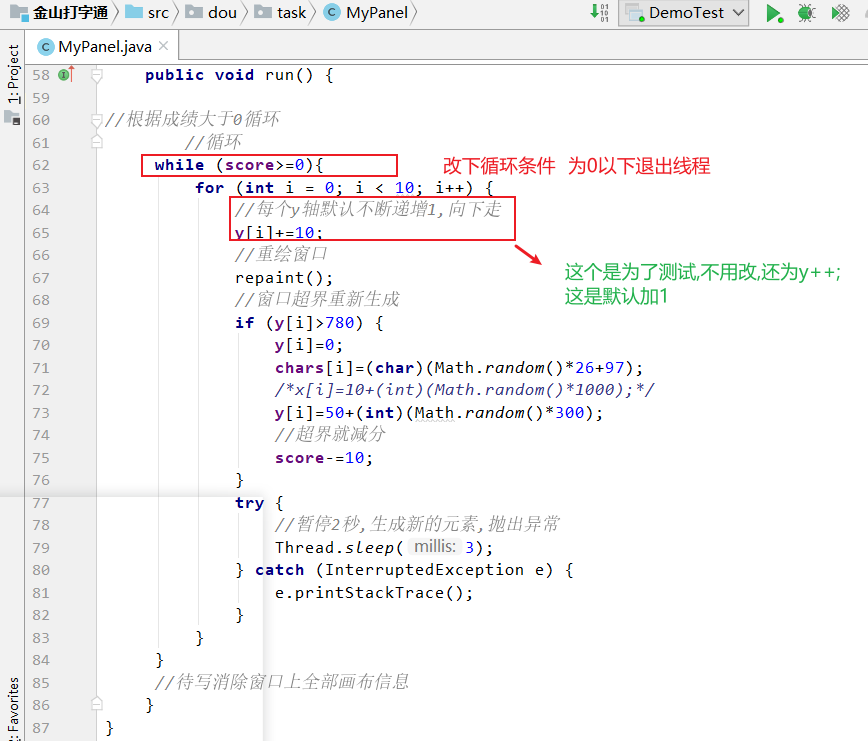Click the public void run() declaration

(239, 75)
